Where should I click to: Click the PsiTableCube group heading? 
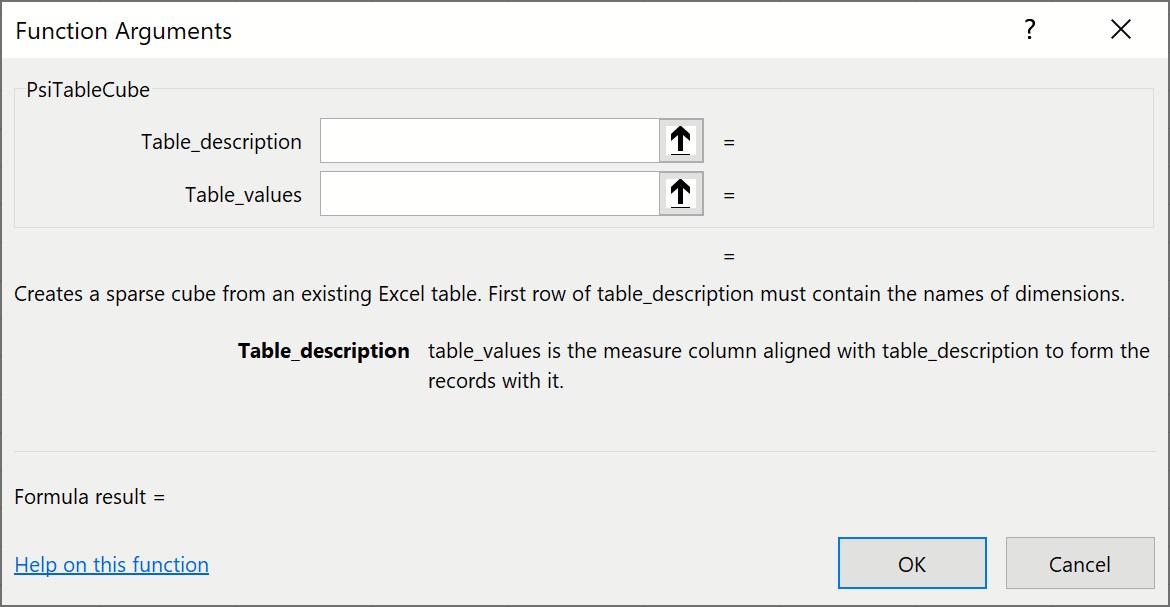pos(88,90)
